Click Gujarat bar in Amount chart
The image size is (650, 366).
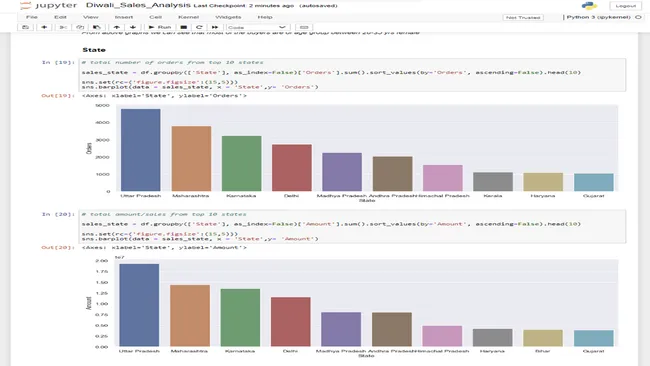pos(594,338)
